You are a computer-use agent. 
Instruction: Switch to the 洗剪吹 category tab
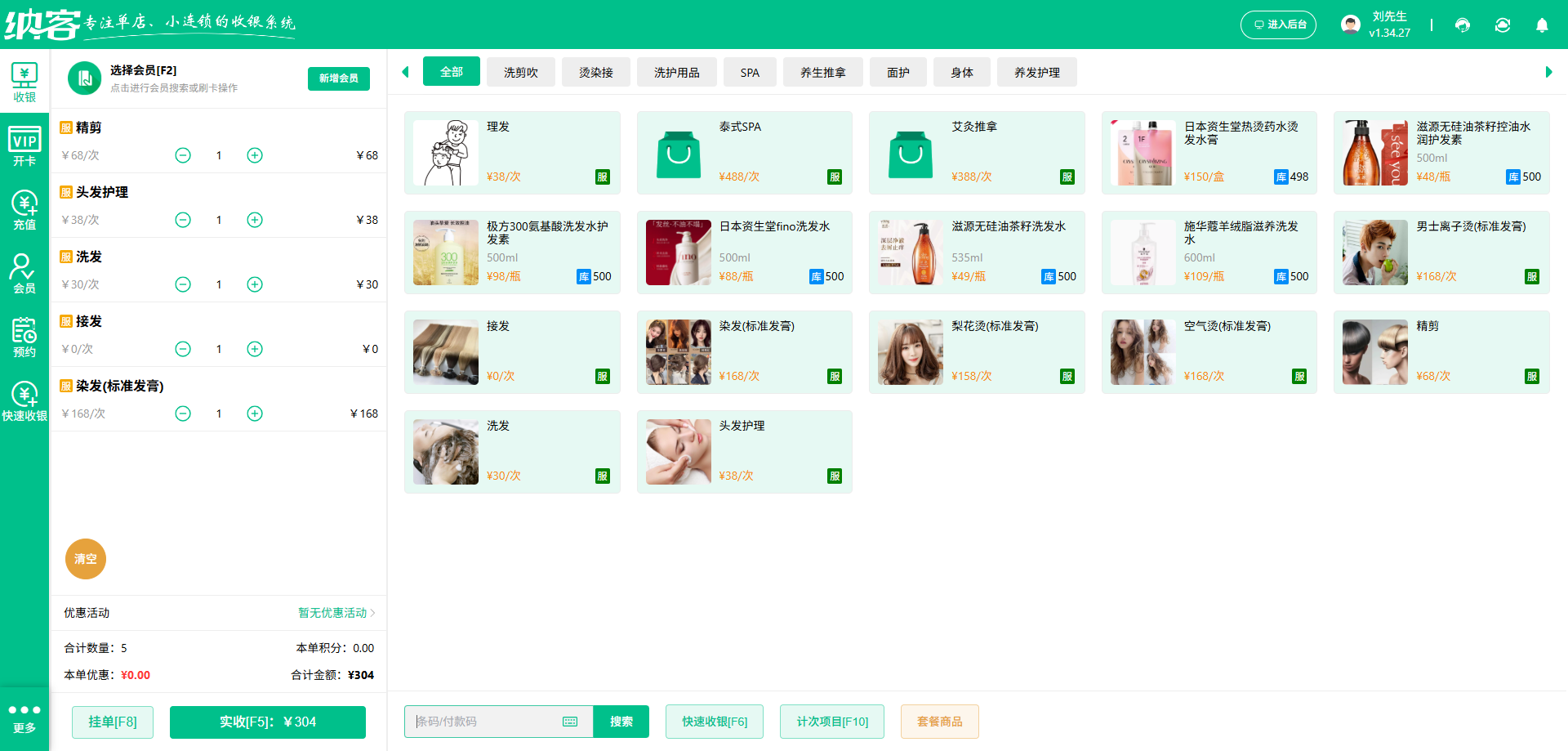pyautogui.click(x=520, y=72)
